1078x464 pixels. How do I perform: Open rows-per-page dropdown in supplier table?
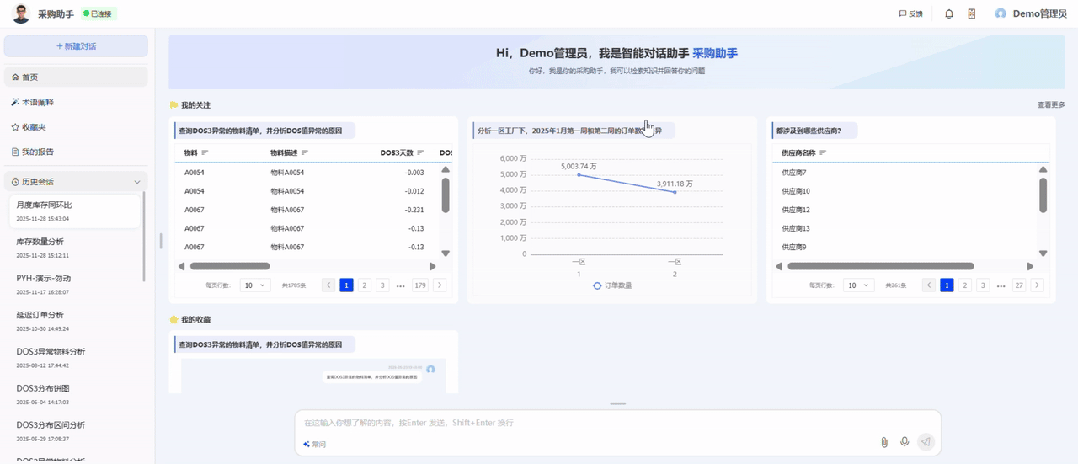(x=858, y=285)
